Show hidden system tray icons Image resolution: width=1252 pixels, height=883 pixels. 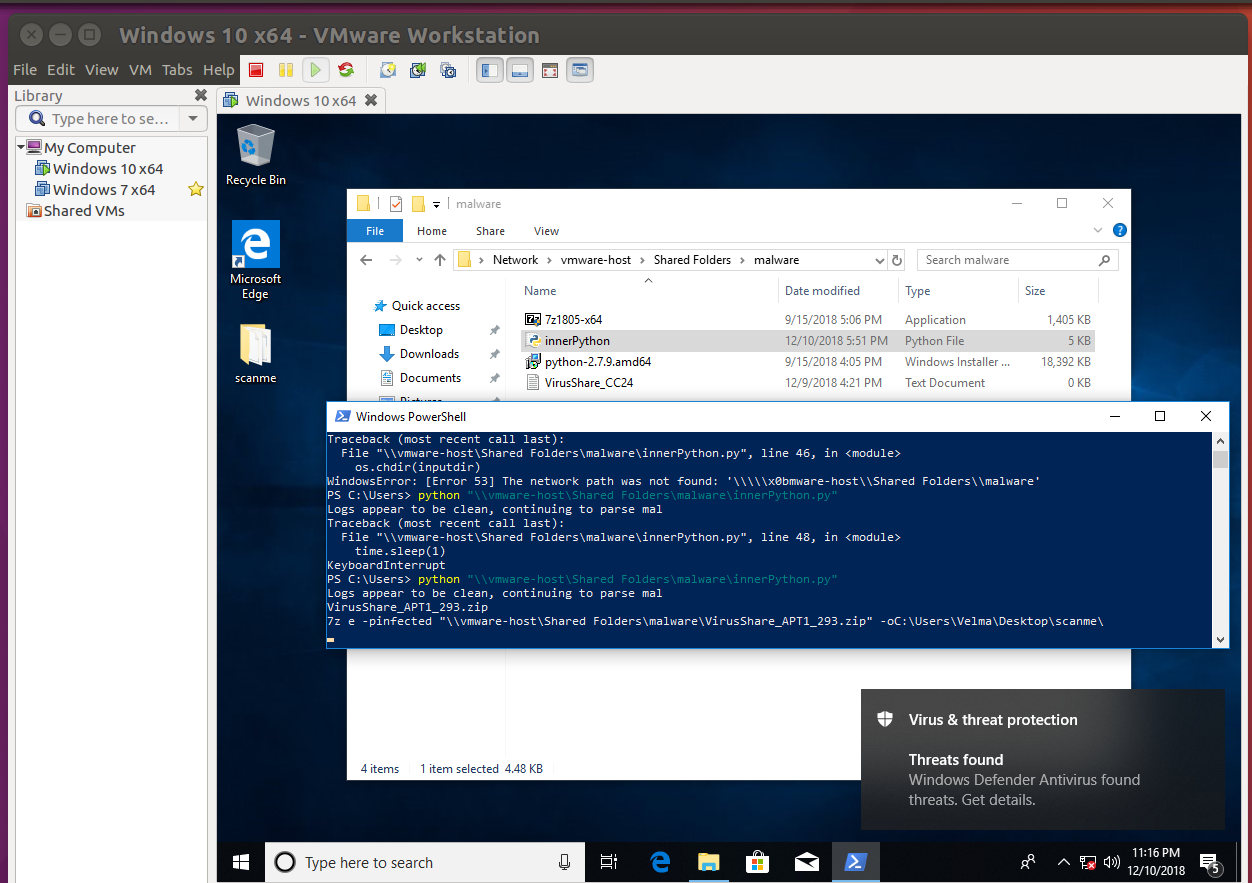pyautogui.click(x=1063, y=862)
